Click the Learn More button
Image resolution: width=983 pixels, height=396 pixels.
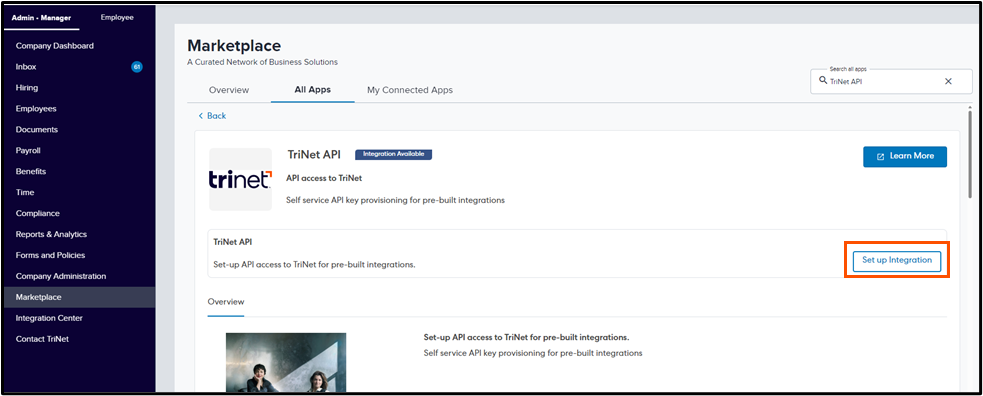[905, 157]
